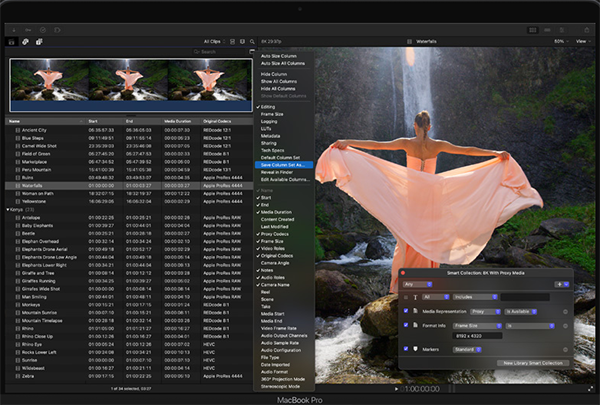Open the Photos and Audio sidebar

[25, 42]
